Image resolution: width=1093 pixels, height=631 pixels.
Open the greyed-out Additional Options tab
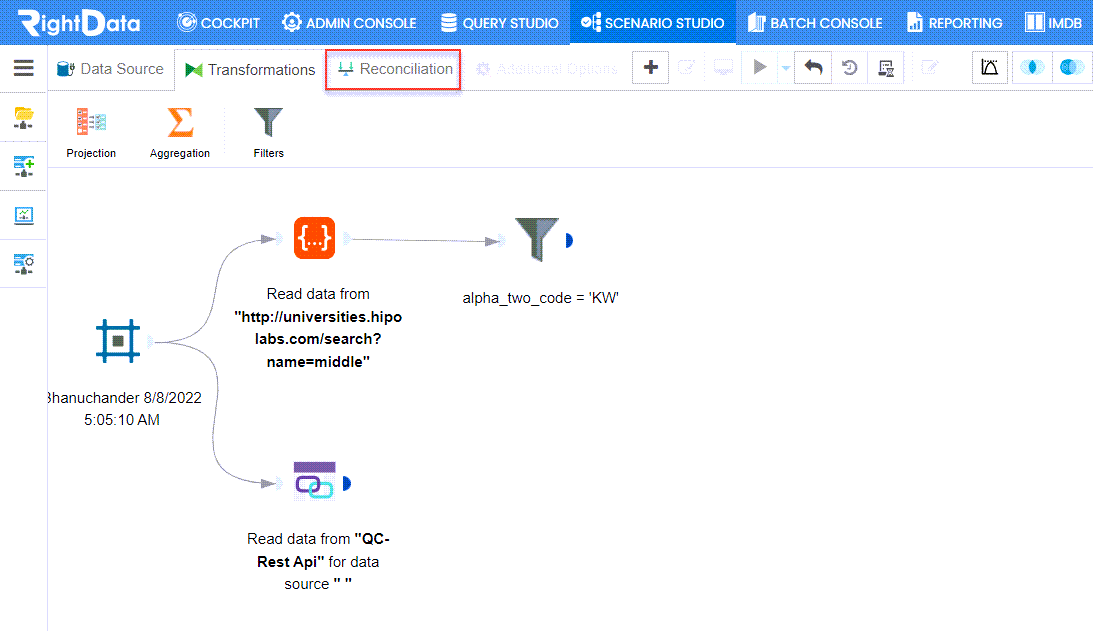pos(546,69)
